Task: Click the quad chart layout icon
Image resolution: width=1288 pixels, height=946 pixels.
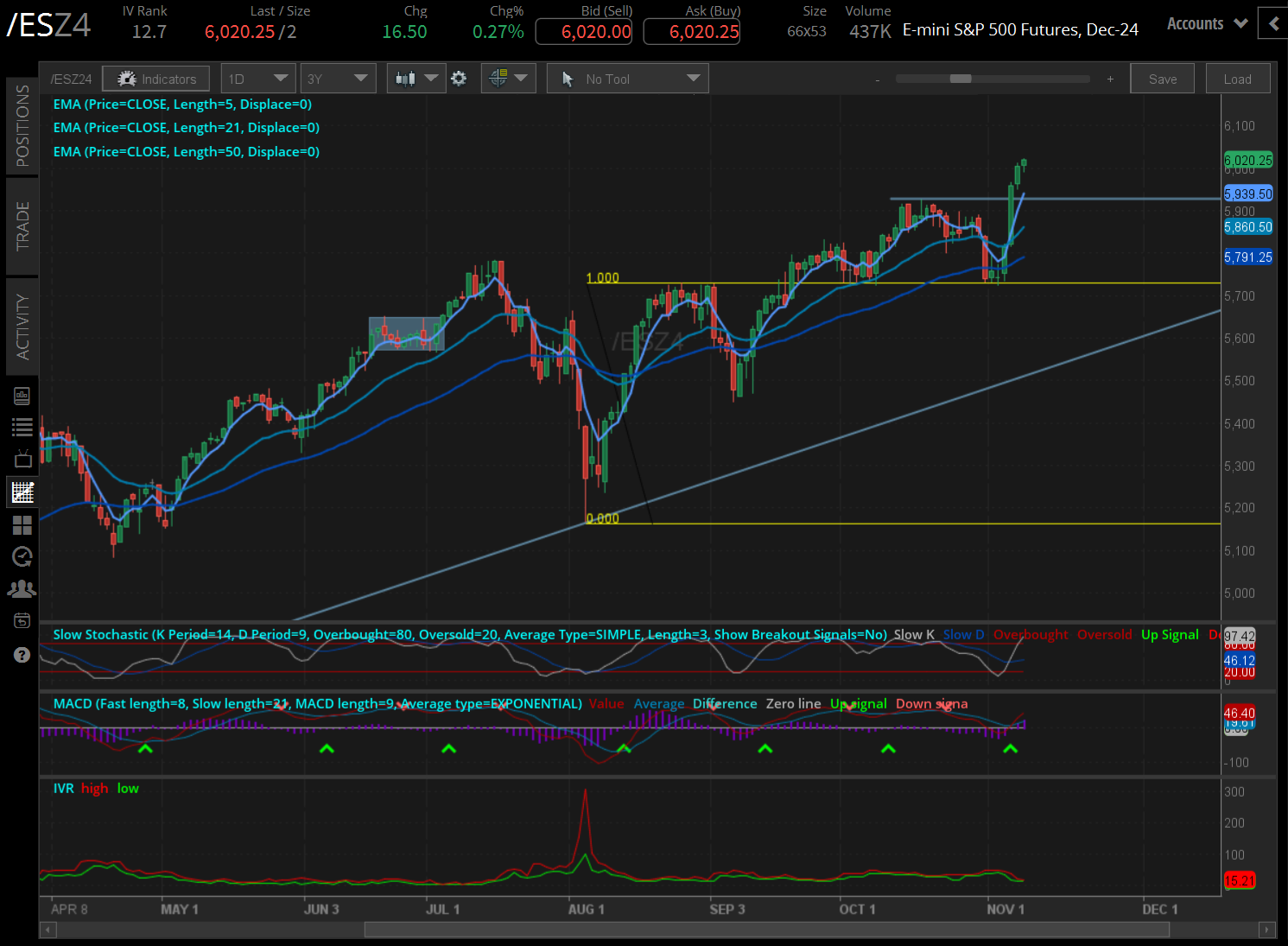Action: click(x=22, y=524)
